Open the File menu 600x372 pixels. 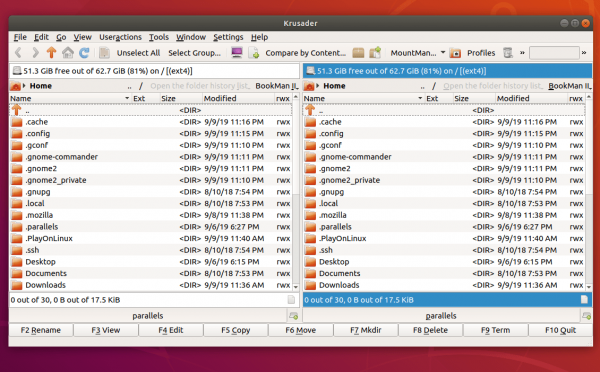click(x=20, y=37)
